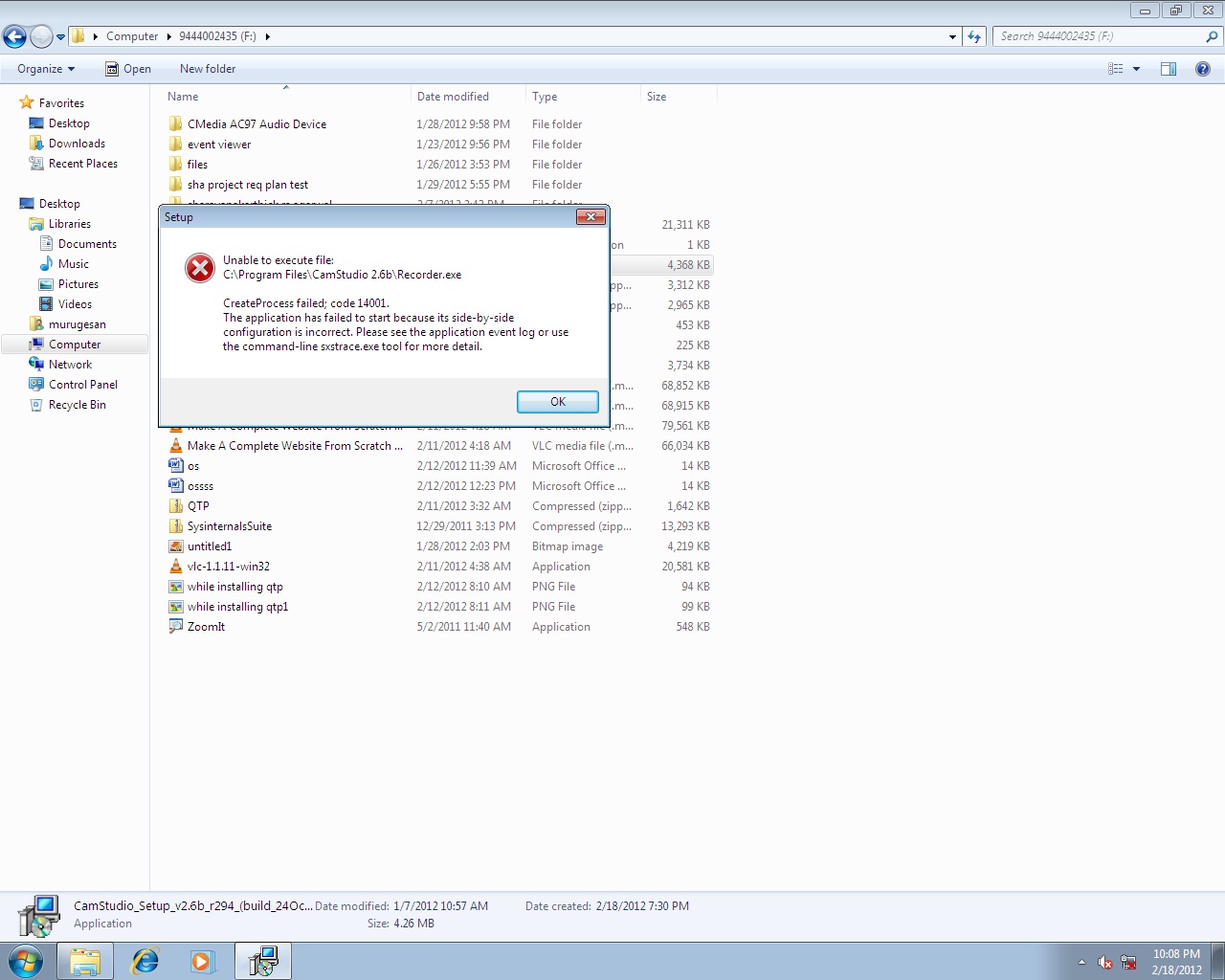Show hidden system tray icons
Viewport: 1225px width, 980px height.
point(1081,962)
